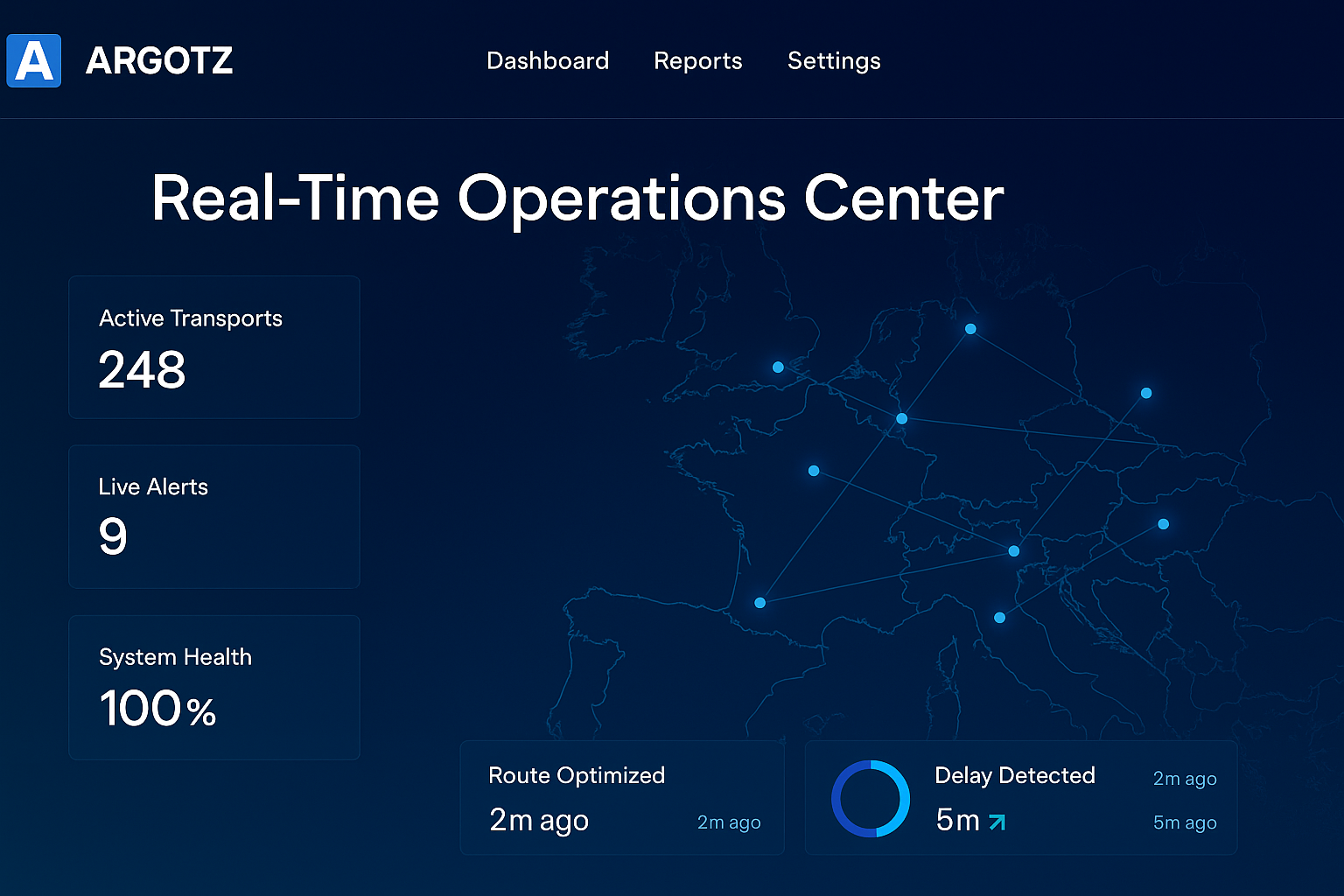This screenshot has height=896, width=1344.
Task: Click the easternmost node over Poland
Action: click(x=1146, y=394)
